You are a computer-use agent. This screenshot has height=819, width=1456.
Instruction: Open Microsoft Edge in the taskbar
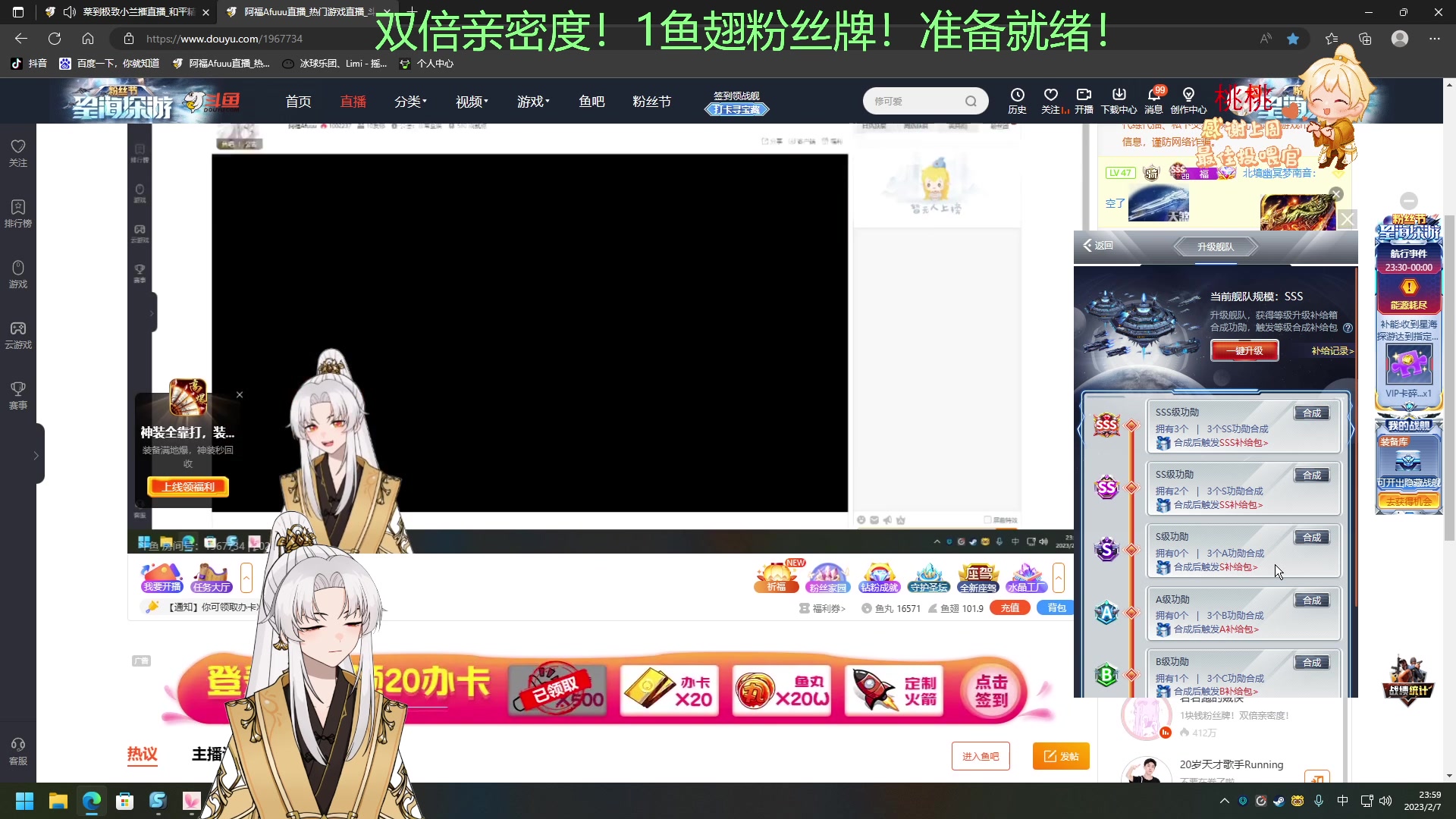tap(92, 801)
